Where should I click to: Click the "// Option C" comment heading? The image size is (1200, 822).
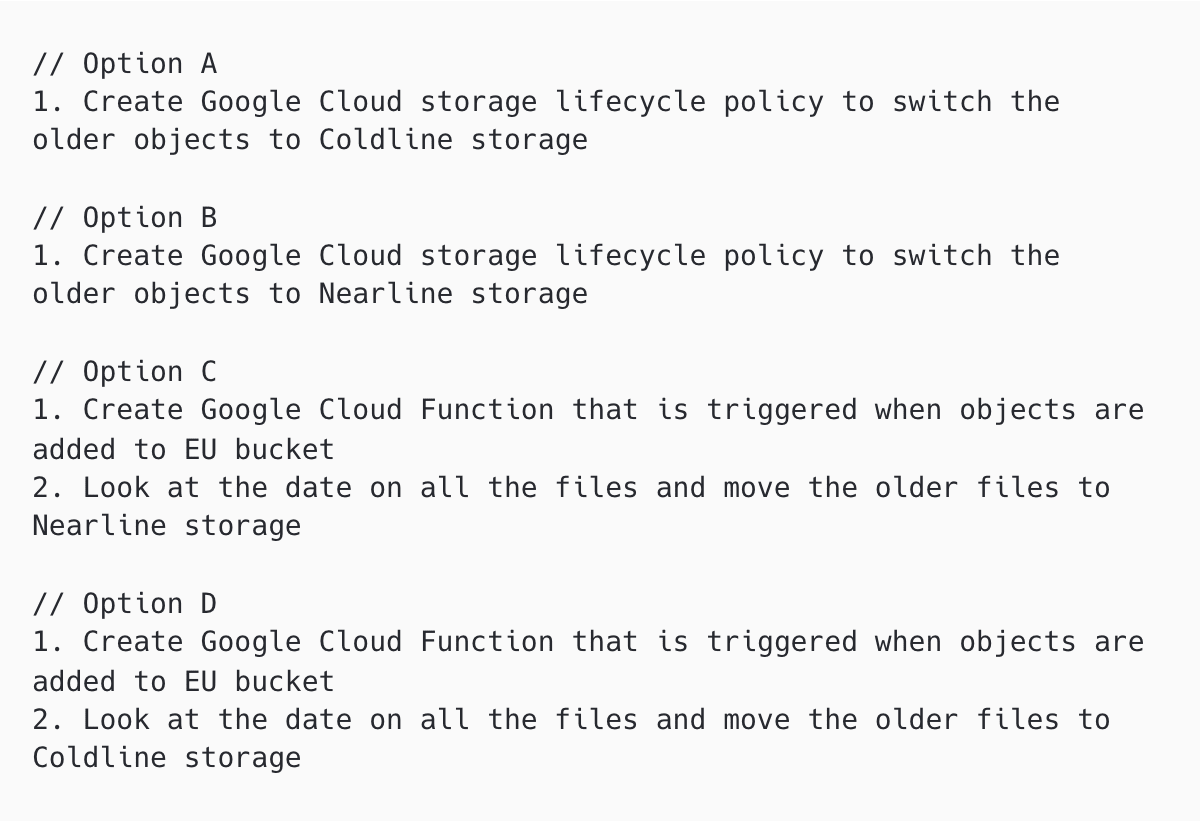click(125, 372)
